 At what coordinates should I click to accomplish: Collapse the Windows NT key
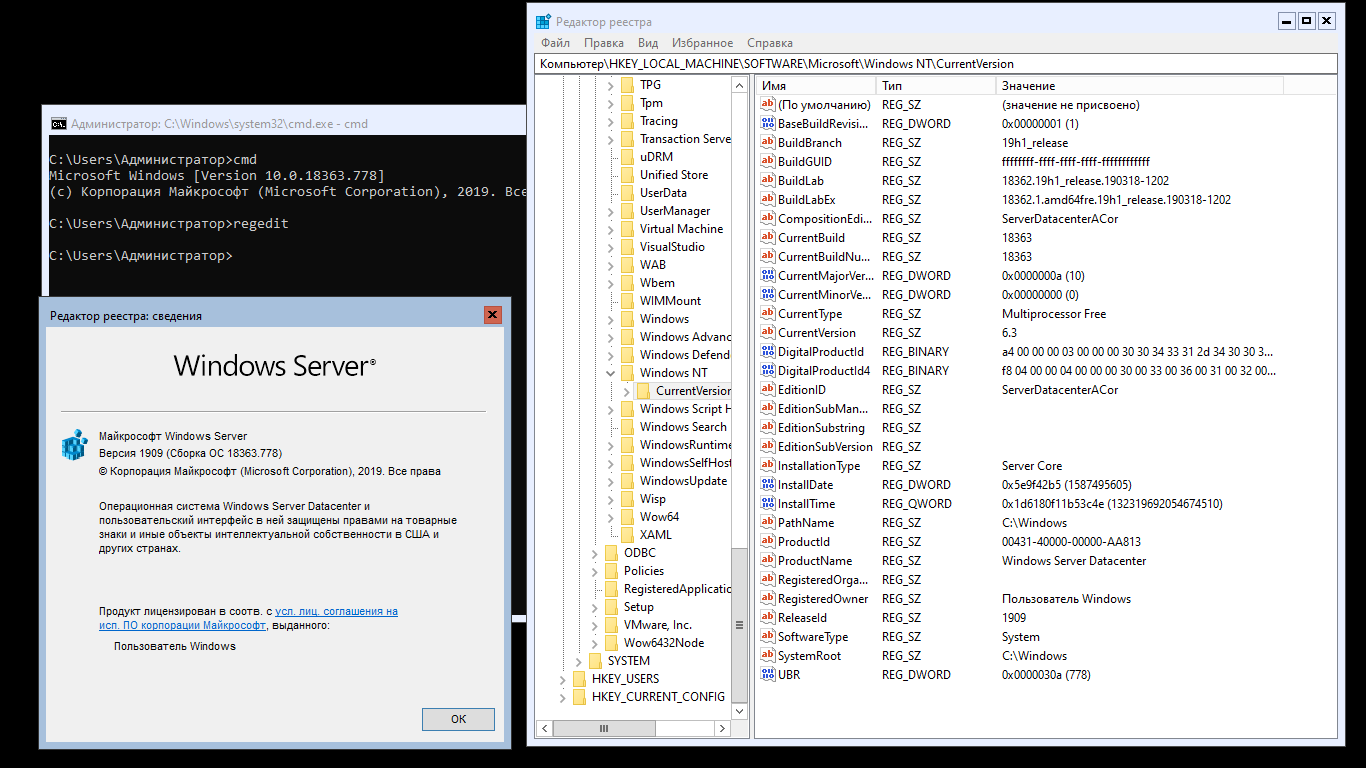tap(611, 373)
